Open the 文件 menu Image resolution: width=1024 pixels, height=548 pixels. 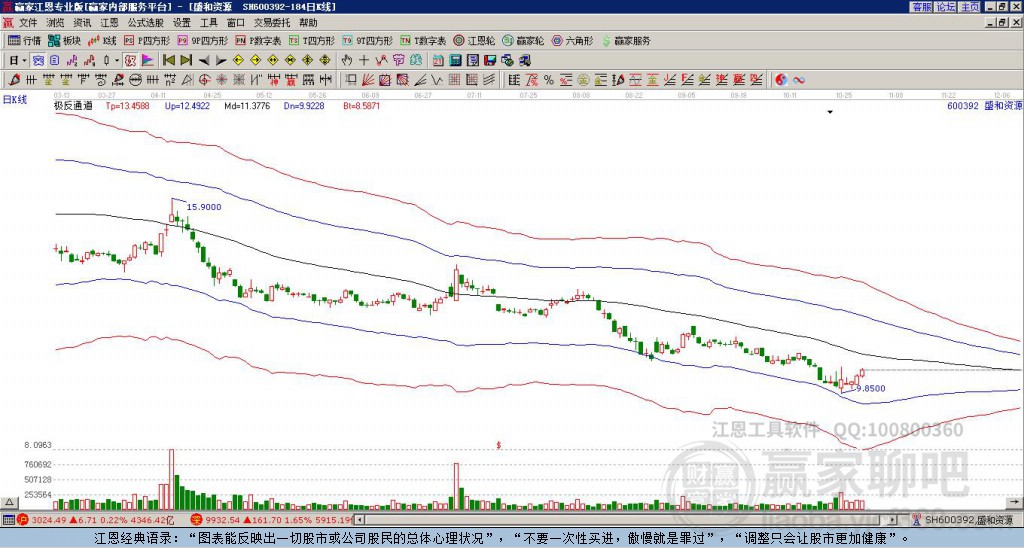click(x=28, y=23)
